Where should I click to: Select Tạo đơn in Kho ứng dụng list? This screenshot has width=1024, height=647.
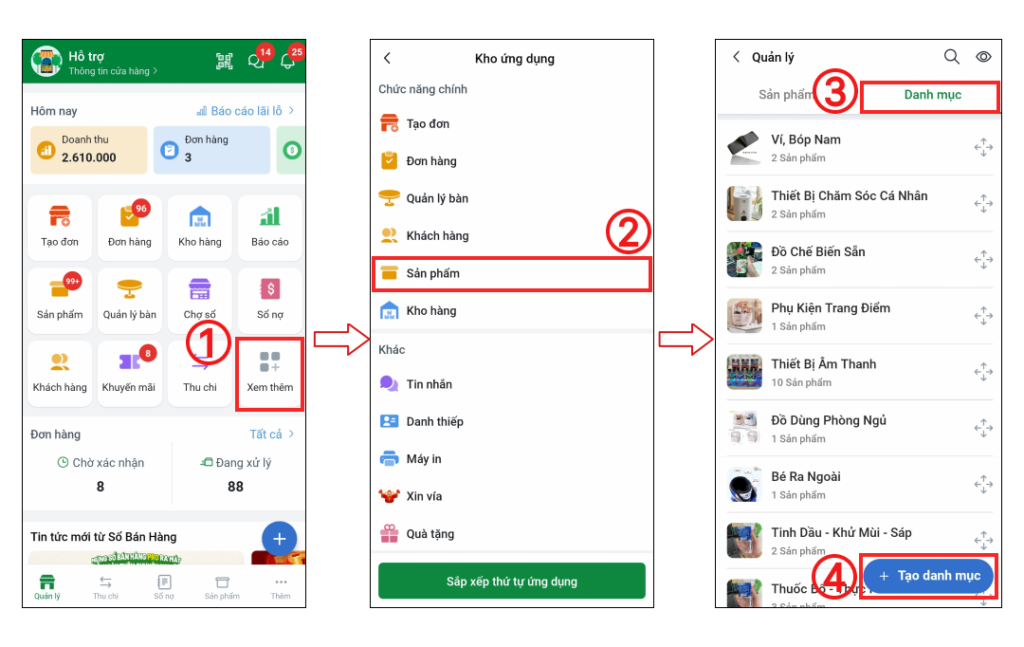[x=512, y=123]
